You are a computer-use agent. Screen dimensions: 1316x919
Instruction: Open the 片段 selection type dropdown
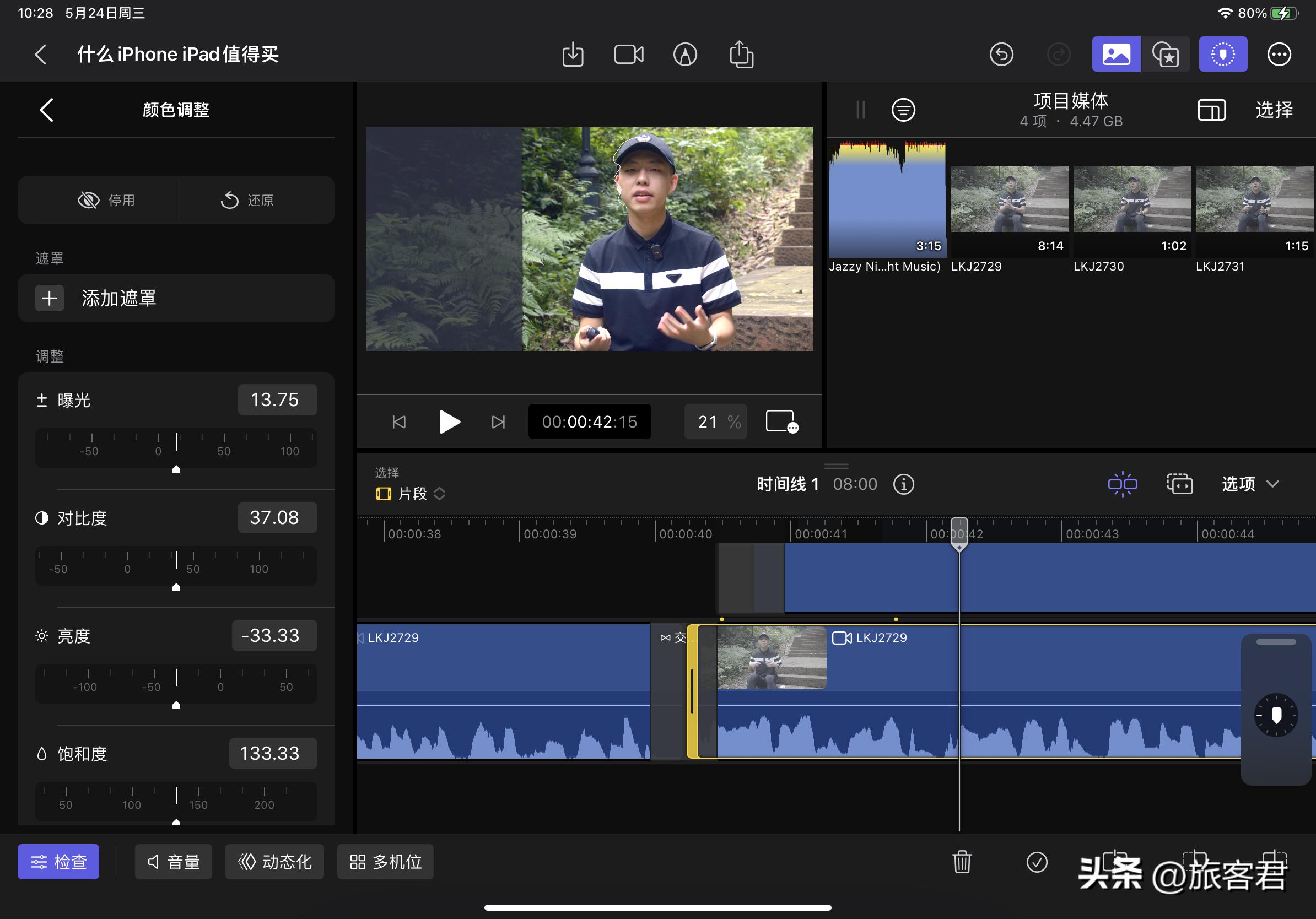(408, 493)
